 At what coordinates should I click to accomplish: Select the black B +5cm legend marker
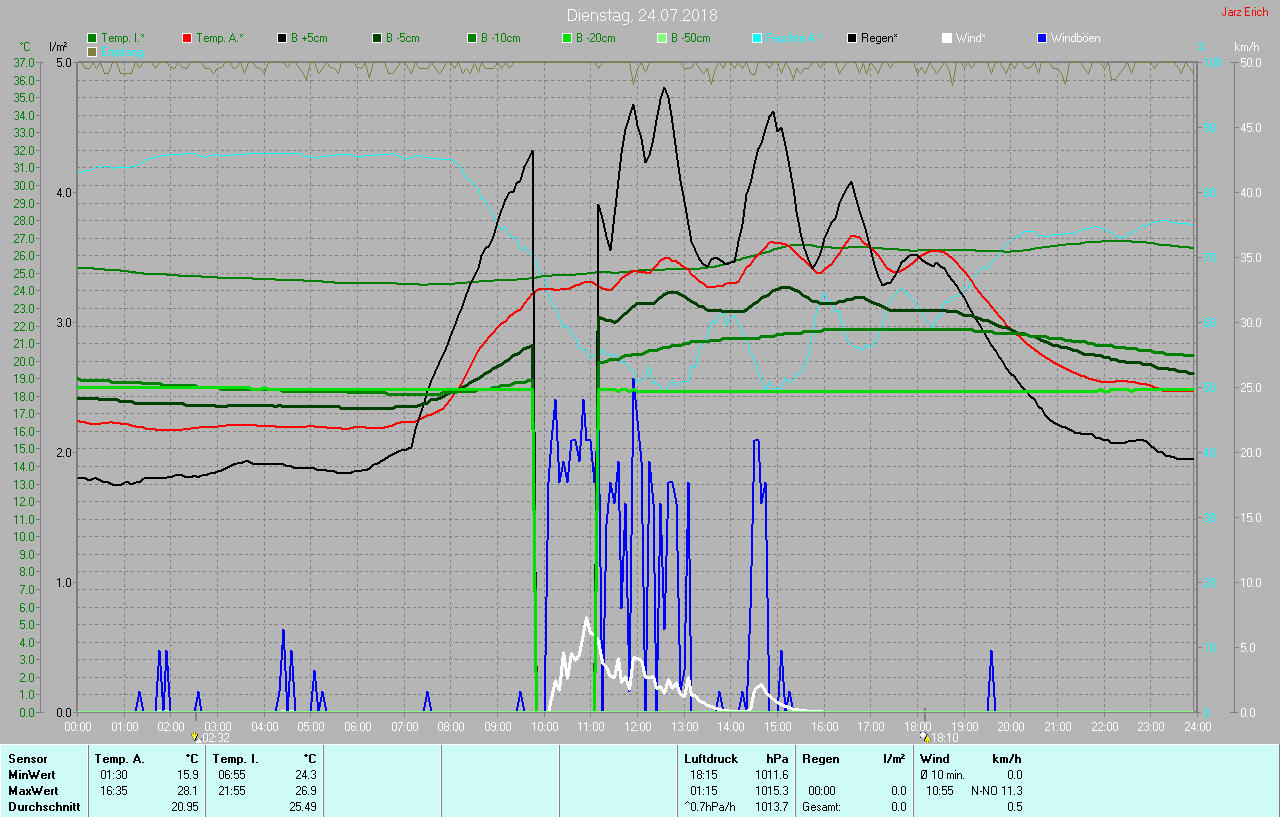pos(283,38)
